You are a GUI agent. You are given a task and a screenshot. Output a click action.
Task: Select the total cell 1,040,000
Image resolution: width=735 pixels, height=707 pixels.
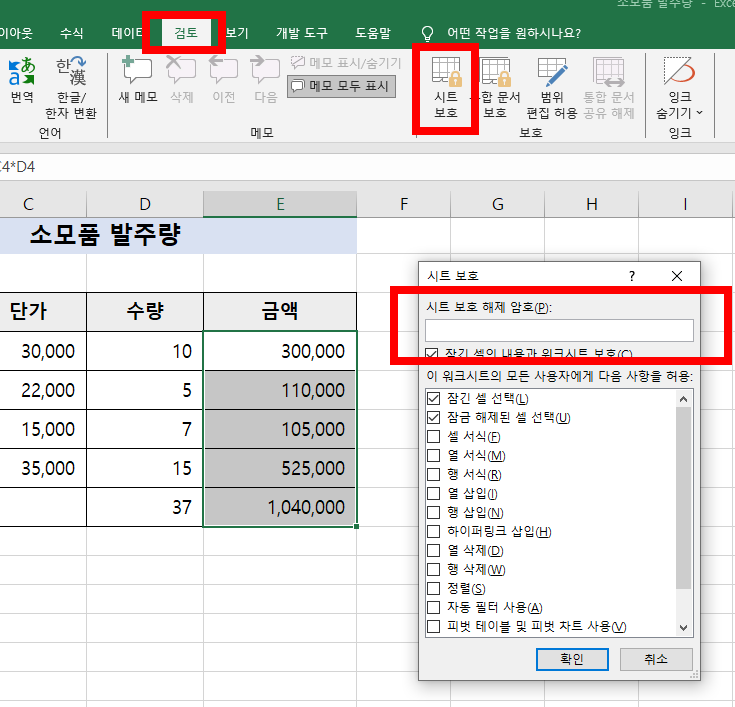[x=280, y=507]
